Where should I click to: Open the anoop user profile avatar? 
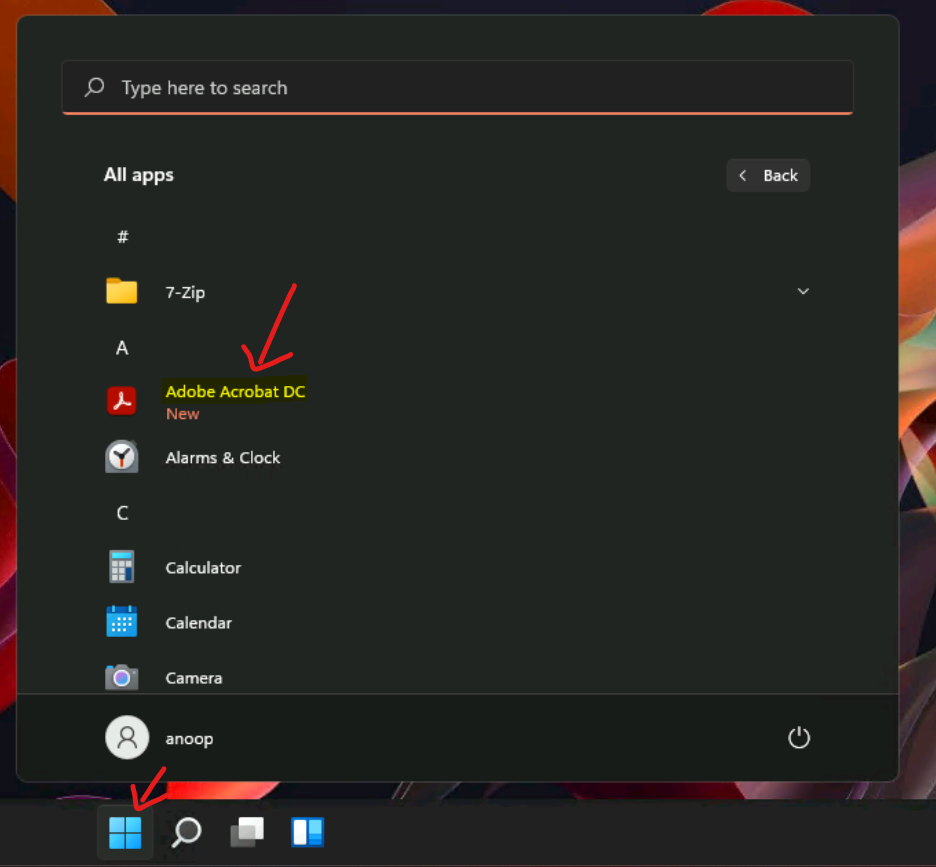pos(127,737)
